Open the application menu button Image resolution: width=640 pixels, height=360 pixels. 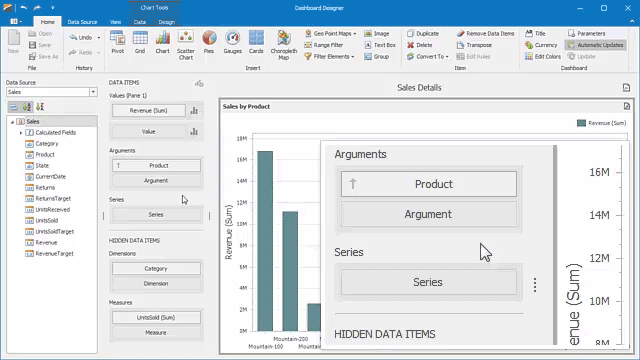[16, 22]
